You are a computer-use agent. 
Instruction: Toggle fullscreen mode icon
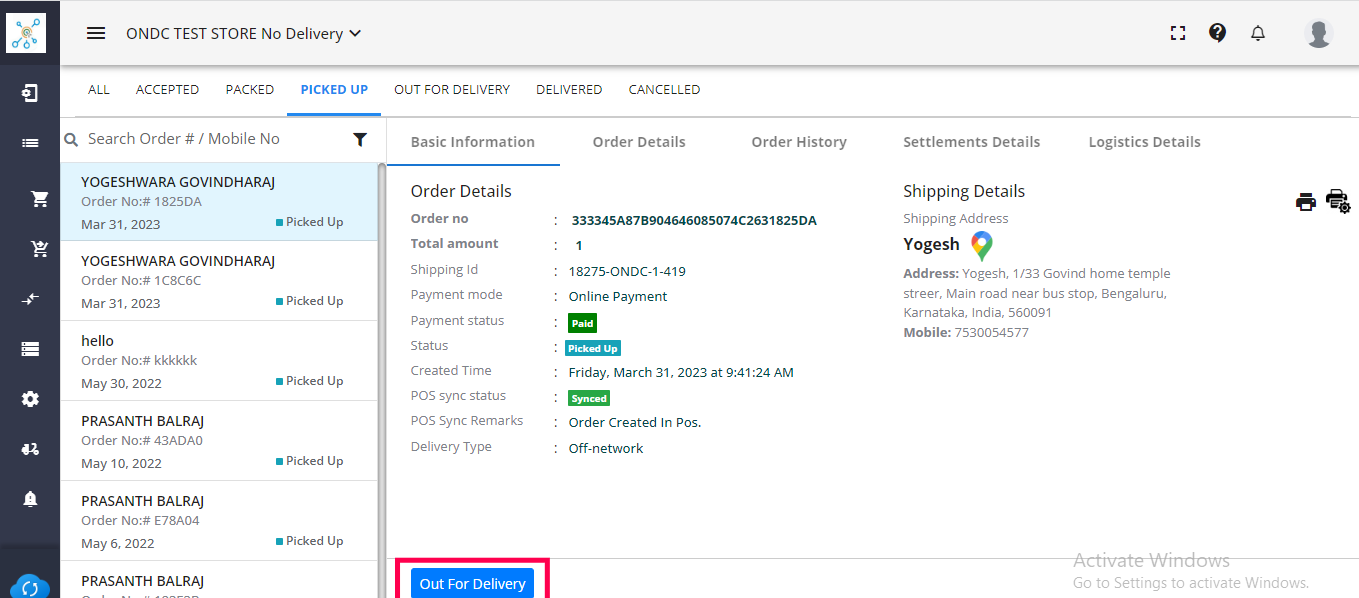[x=1178, y=33]
